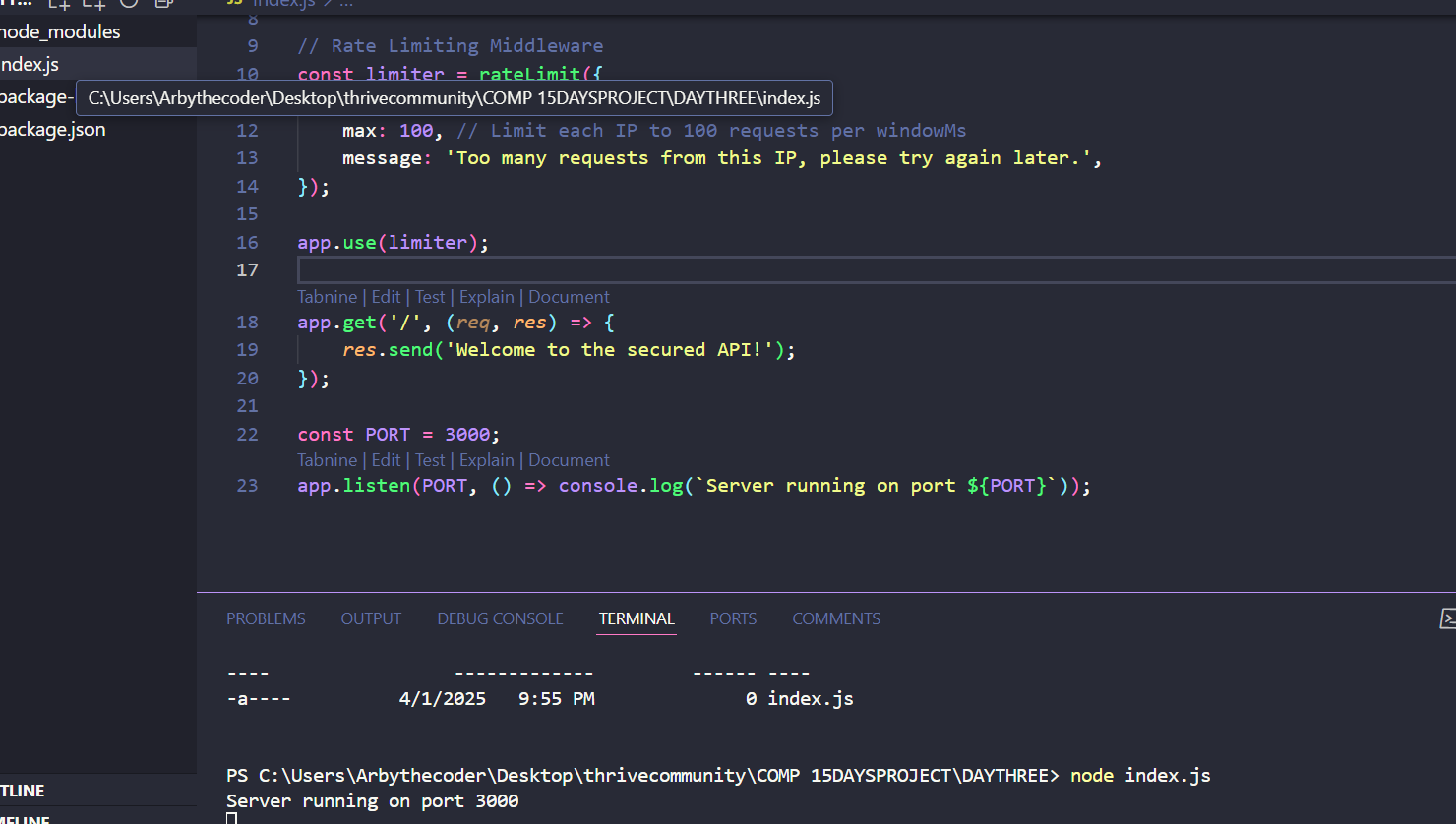The height and width of the screenshot is (824, 1456).
Task: Click the Test code lens above app.listen
Action: (430, 460)
